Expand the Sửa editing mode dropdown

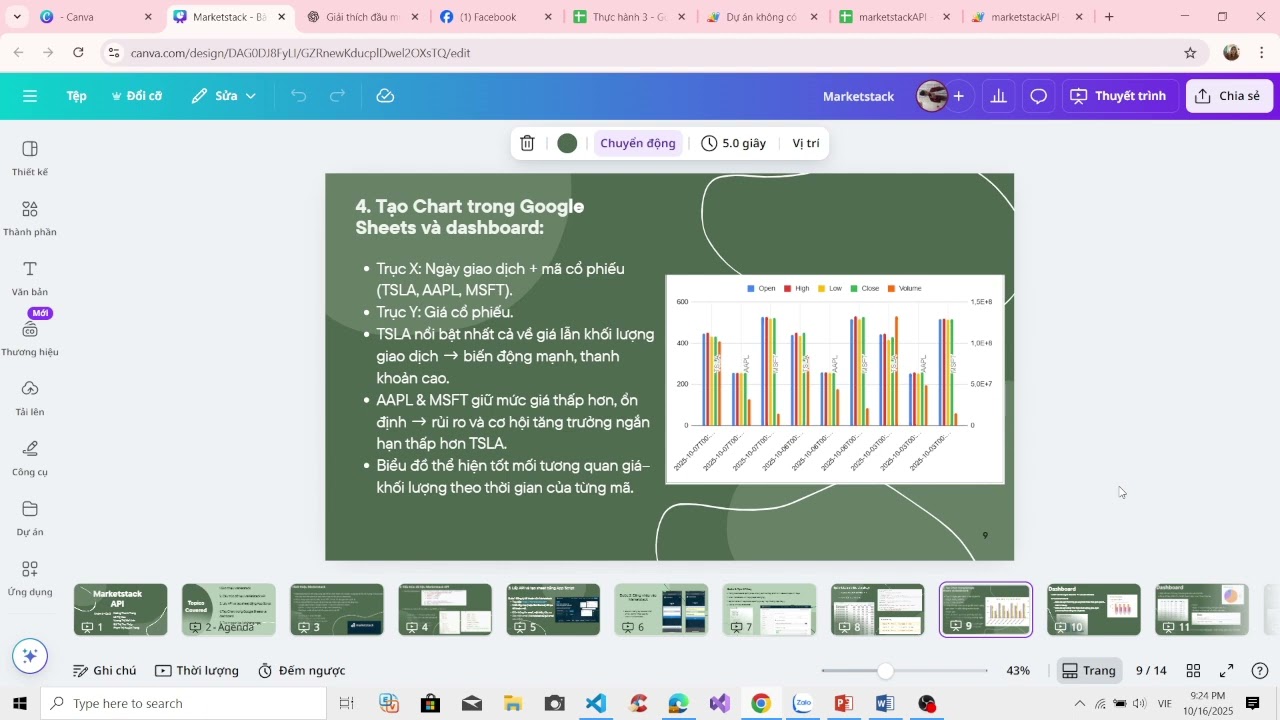(224, 96)
